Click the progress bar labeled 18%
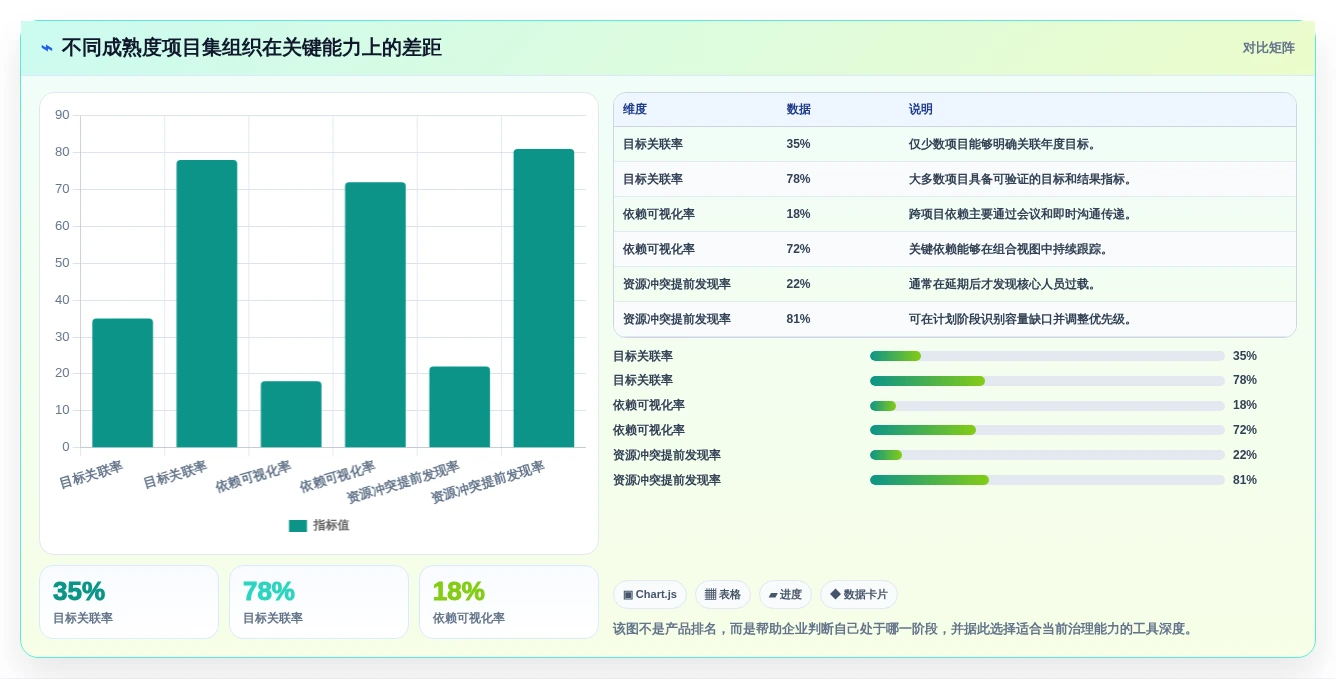Image resolution: width=1336 pixels, height=679 pixels. click(x=1047, y=406)
